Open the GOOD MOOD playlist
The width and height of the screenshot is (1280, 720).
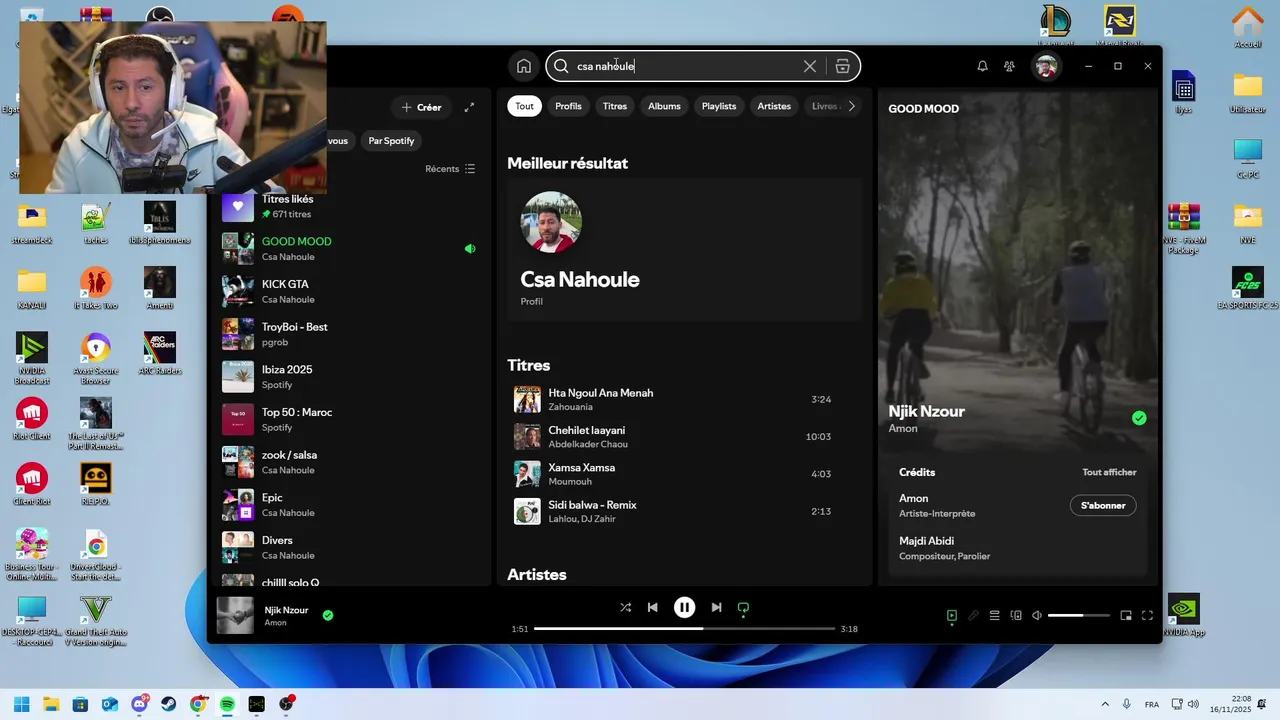pyautogui.click(x=350, y=248)
